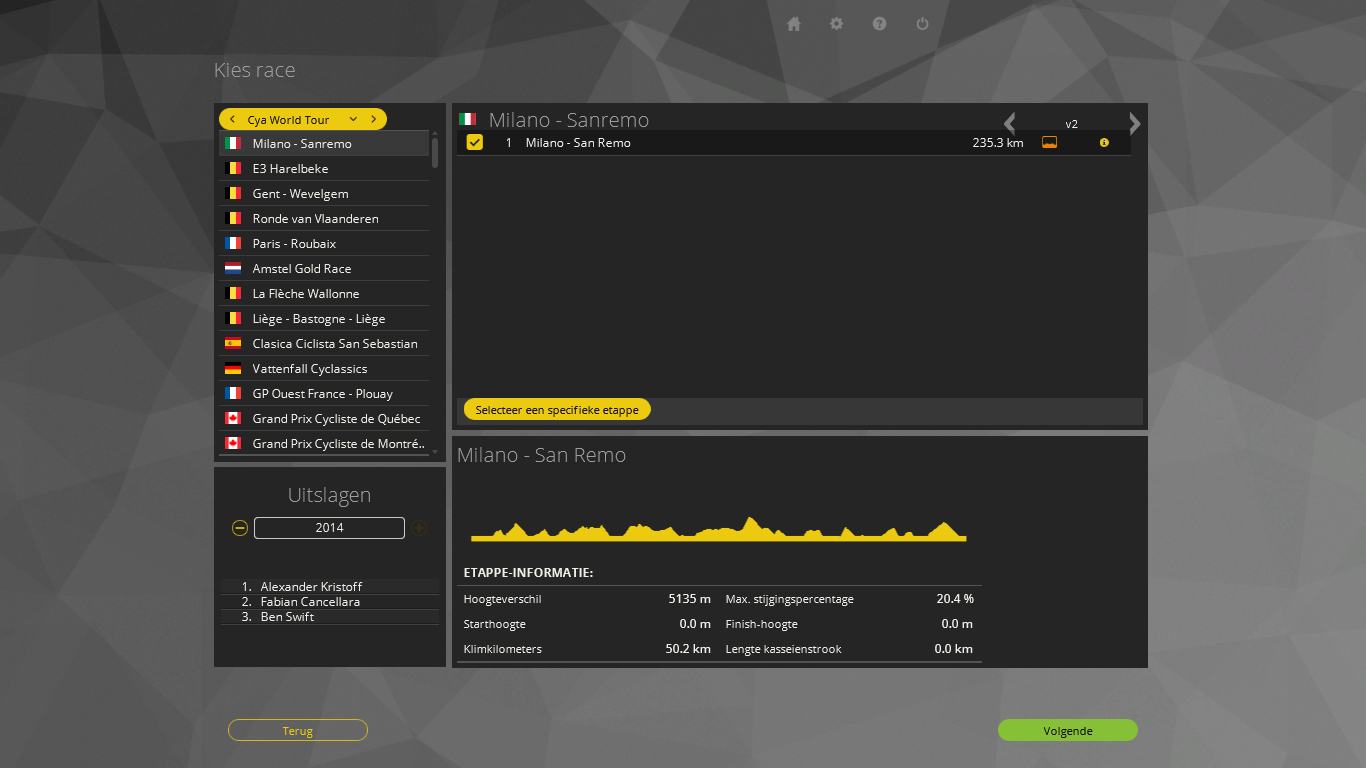This screenshot has width=1366, height=768.
Task: Uncheck the Milano - San Remo stage checkbox
Action: (475, 143)
